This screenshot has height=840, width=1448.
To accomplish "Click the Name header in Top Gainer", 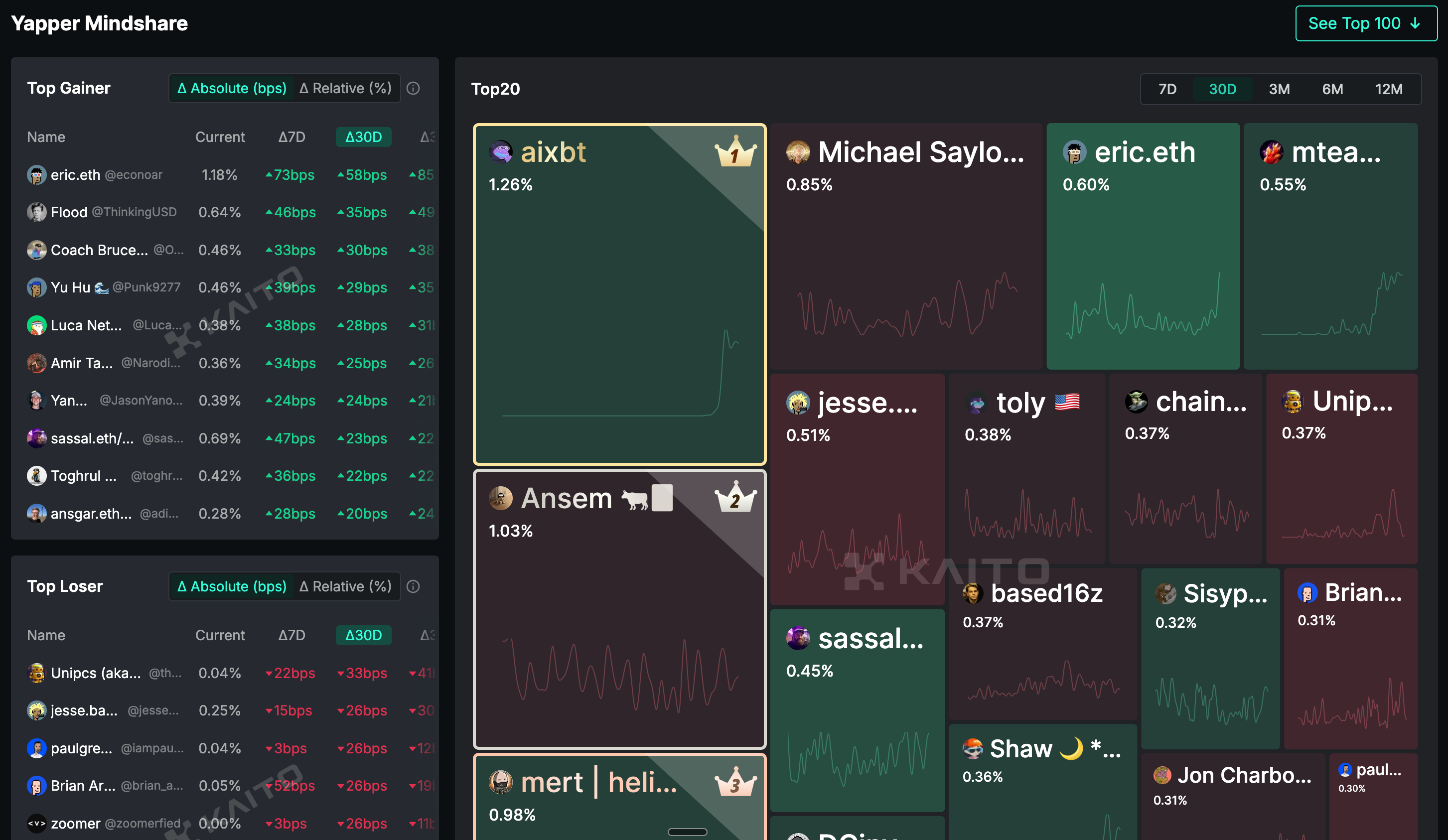I will click(46, 138).
